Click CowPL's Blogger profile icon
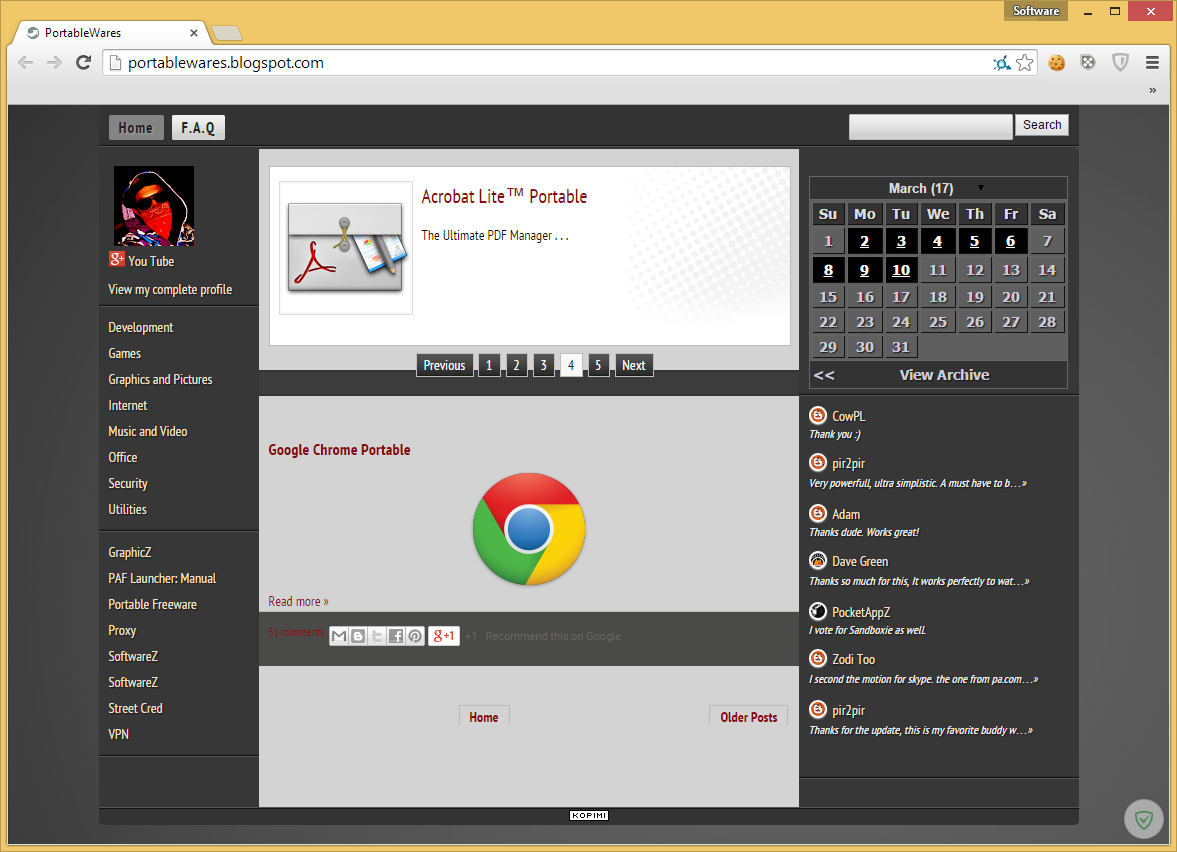This screenshot has width=1177, height=852. (x=818, y=414)
